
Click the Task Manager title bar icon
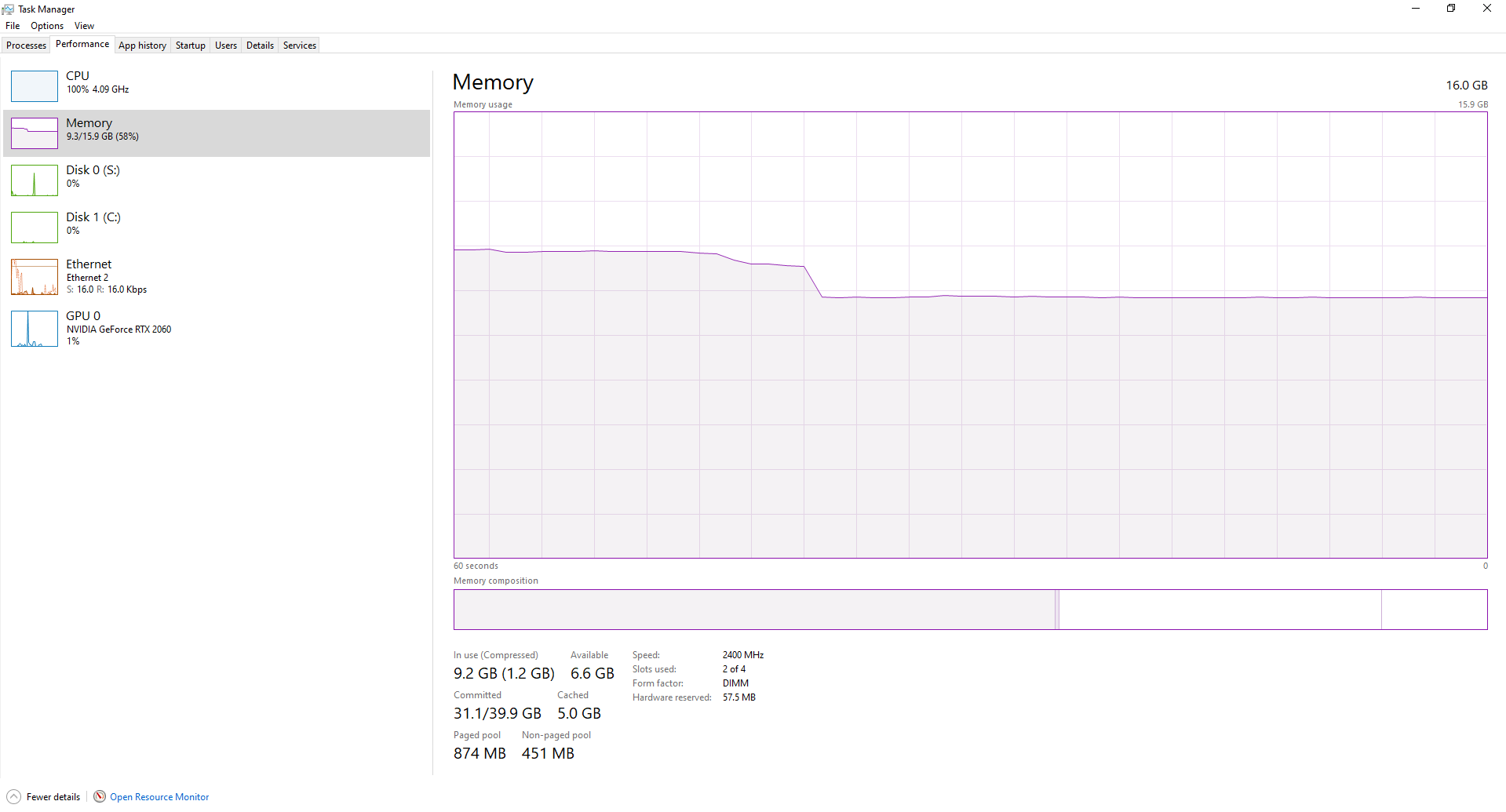pyautogui.click(x=8, y=9)
